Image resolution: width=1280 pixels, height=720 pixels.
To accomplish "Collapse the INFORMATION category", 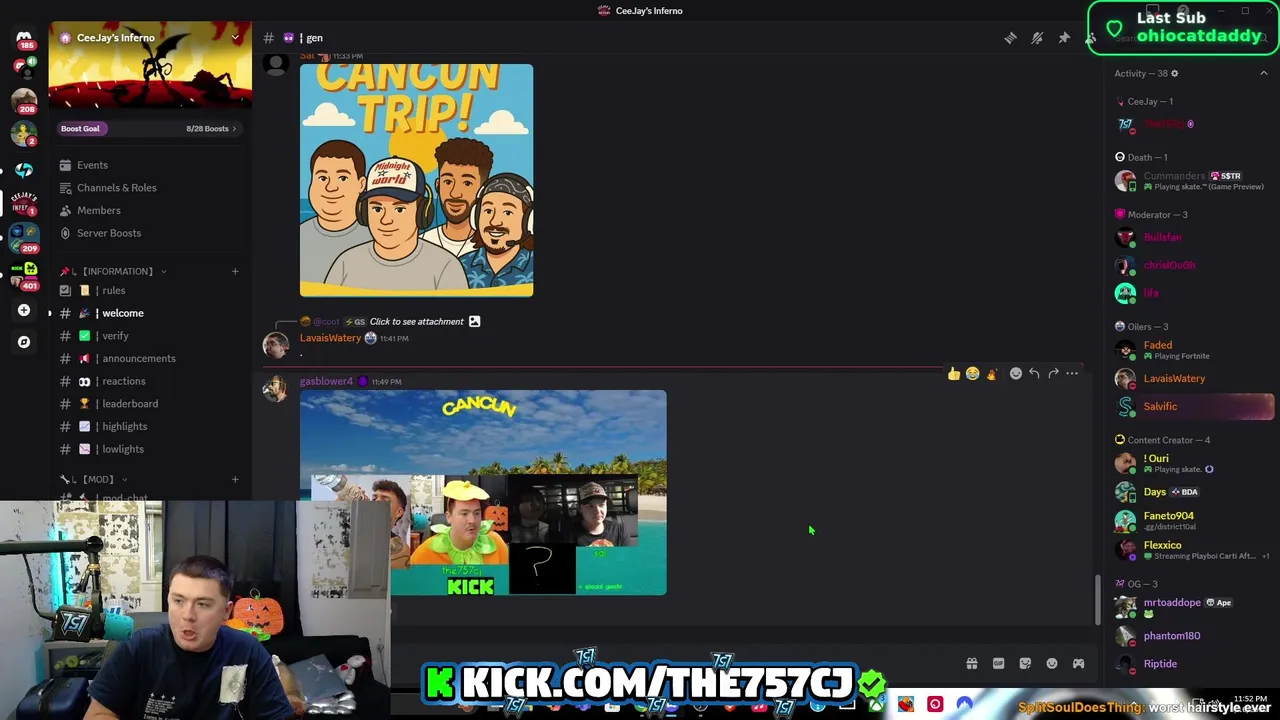I will coord(163,271).
